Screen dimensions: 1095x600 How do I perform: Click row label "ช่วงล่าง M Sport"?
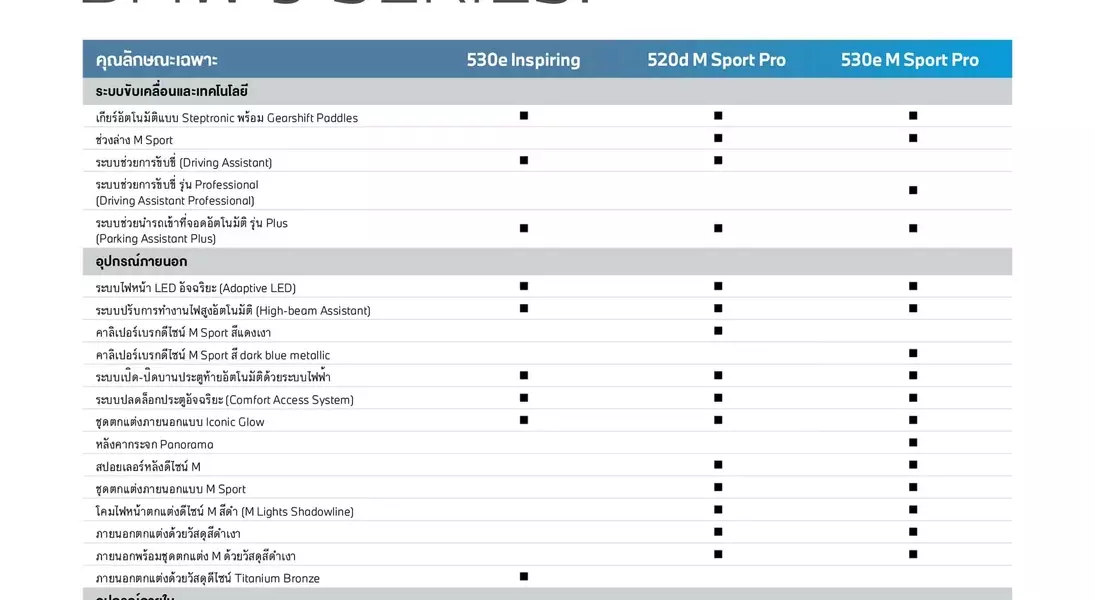point(134,140)
